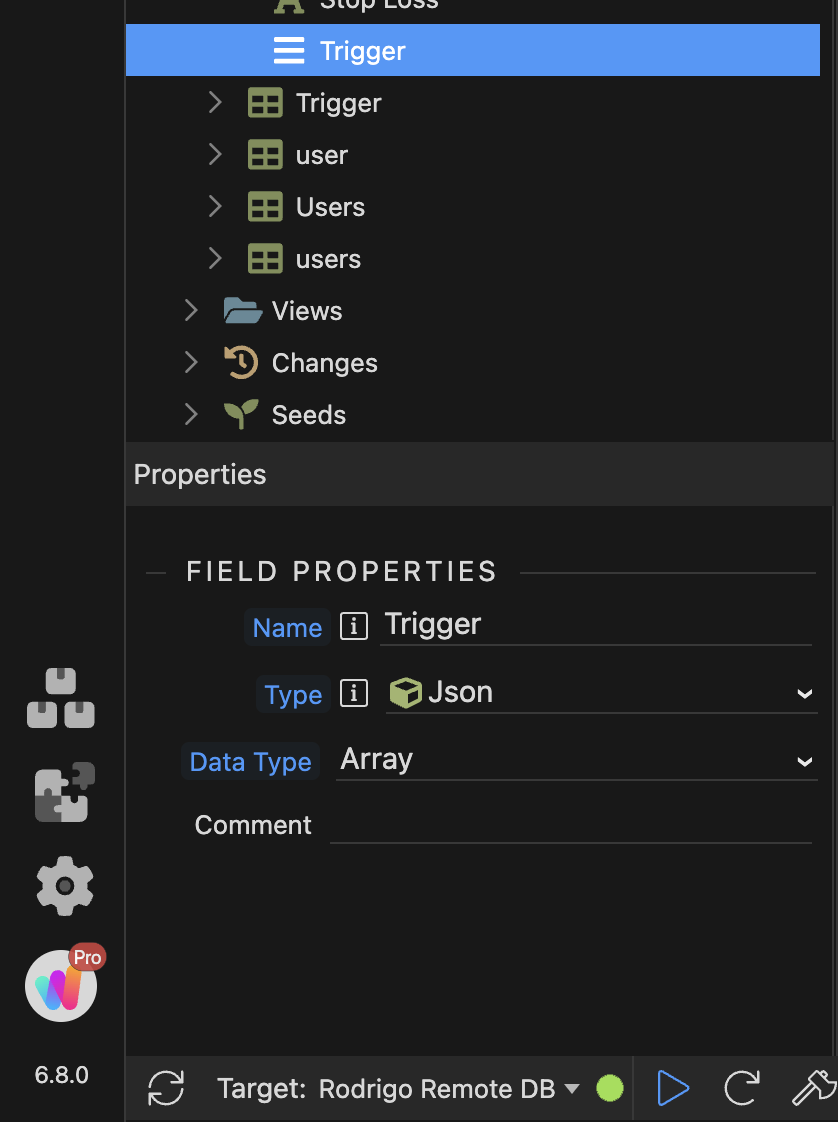Open the Type dropdown showing Json
838x1122 pixels.
click(601, 693)
